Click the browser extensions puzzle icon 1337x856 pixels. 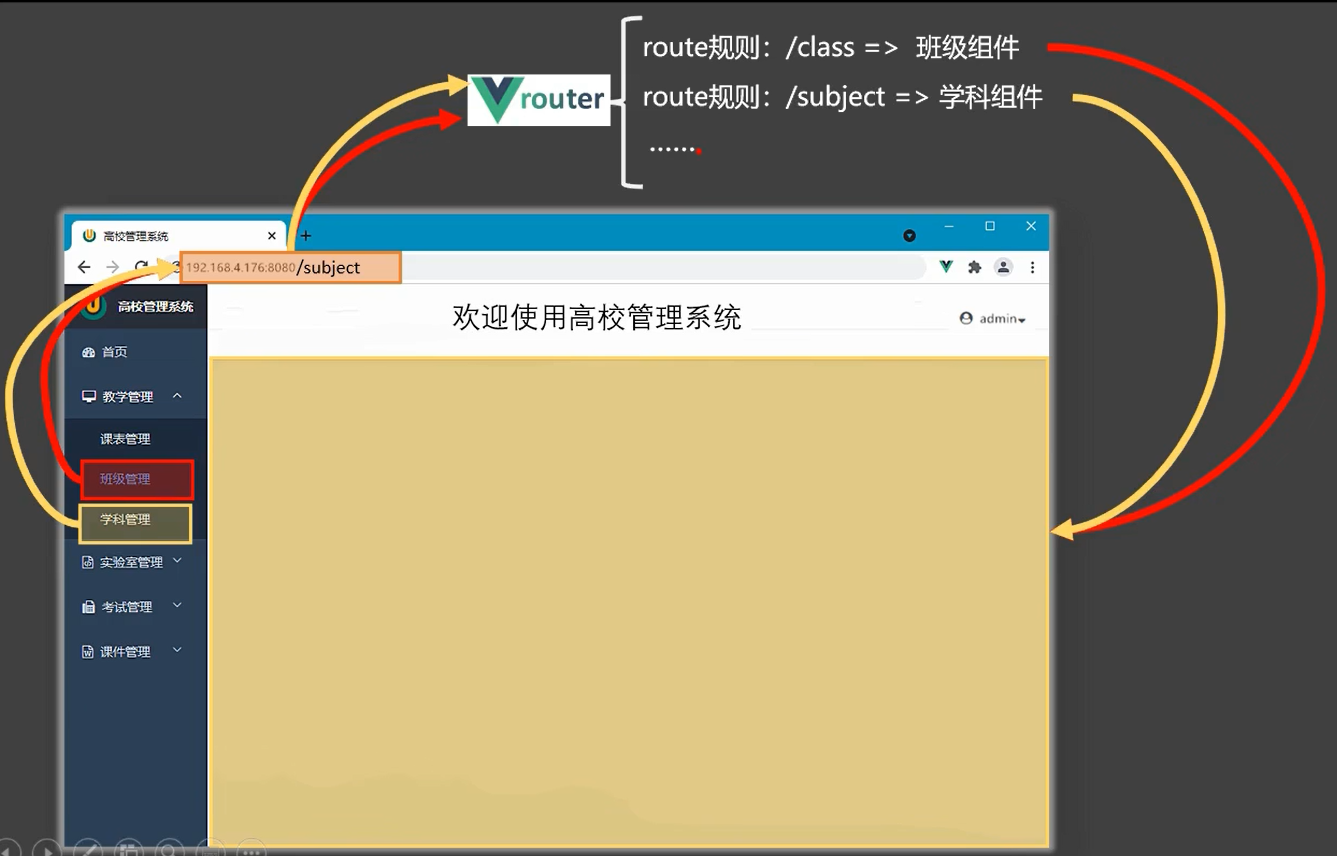pyautogui.click(x=974, y=267)
